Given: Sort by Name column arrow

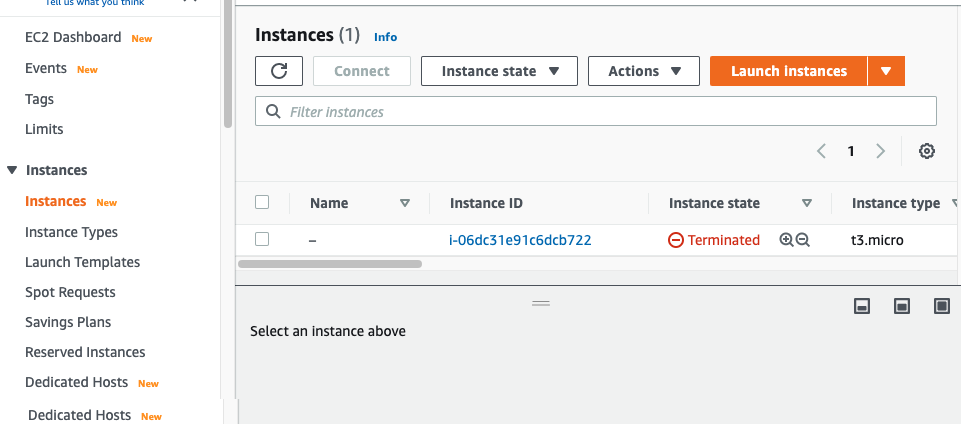Looking at the screenshot, I should pyautogui.click(x=405, y=203).
